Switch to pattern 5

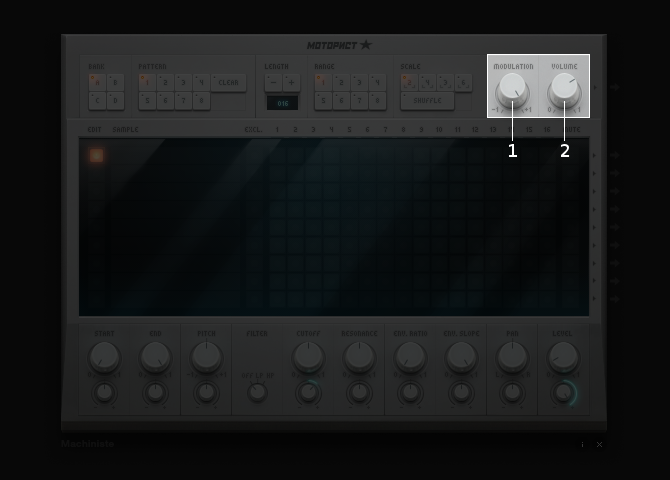coord(147,101)
